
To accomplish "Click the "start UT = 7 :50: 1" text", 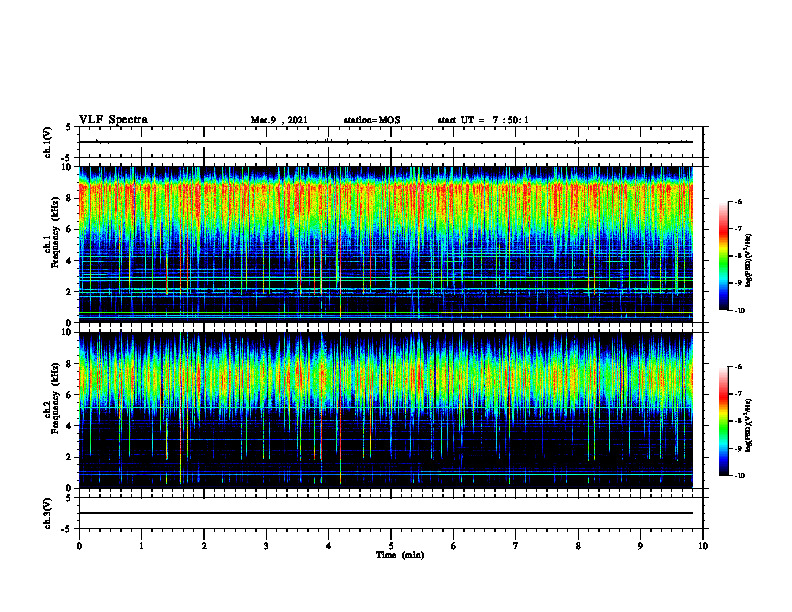I will tap(483, 120).
